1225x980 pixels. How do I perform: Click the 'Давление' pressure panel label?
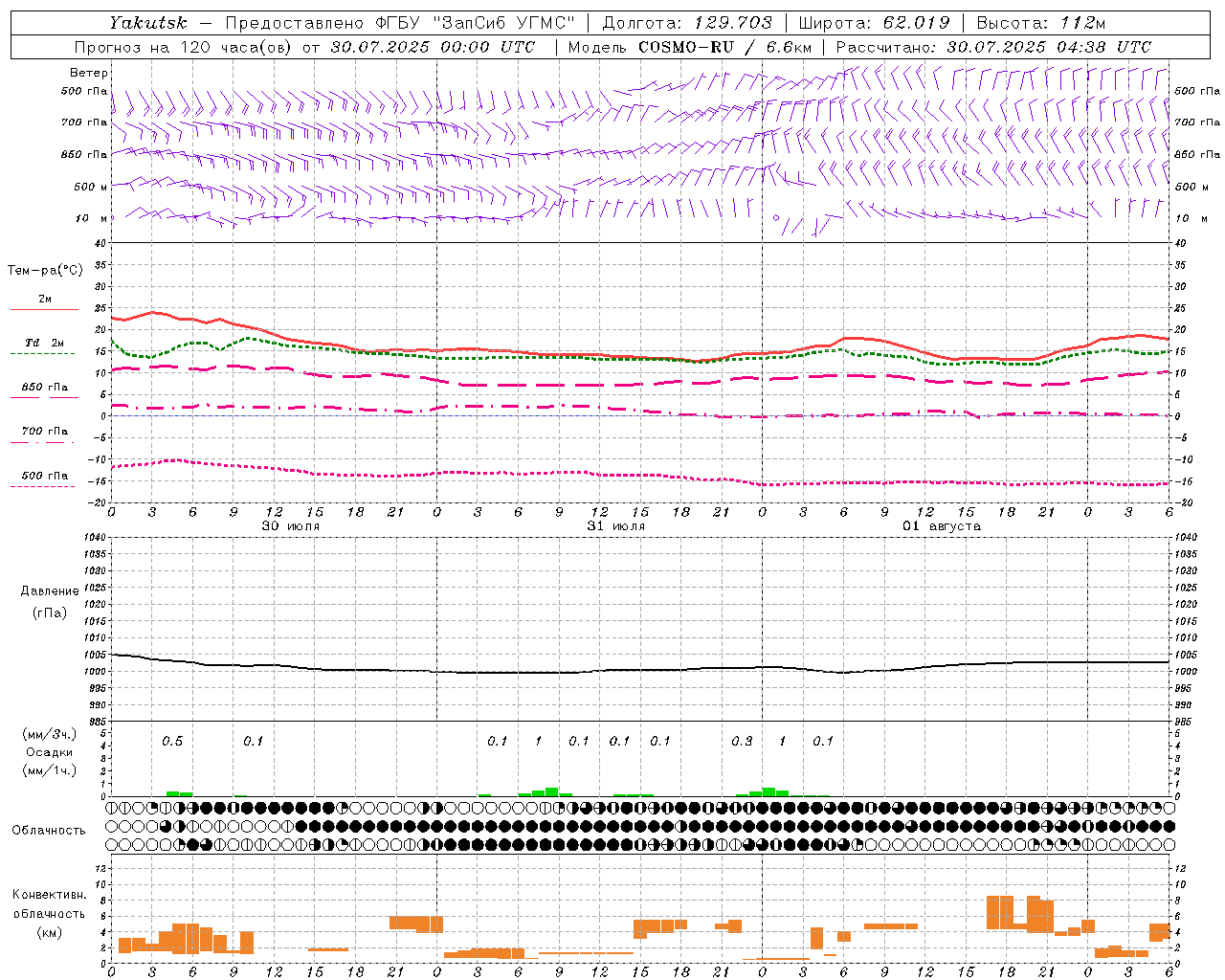click(49, 591)
